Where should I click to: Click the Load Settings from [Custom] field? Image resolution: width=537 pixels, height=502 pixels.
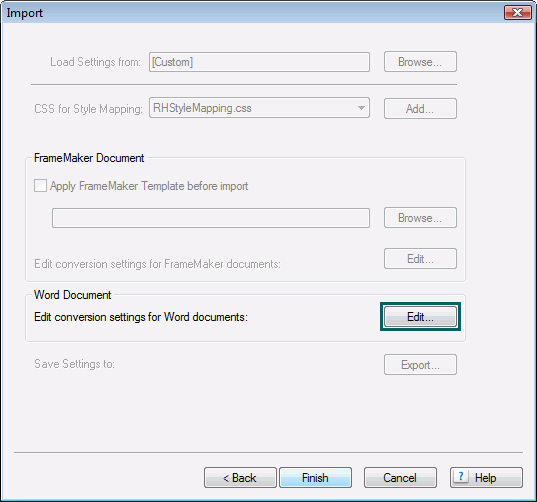pyautogui.click(x=259, y=62)
